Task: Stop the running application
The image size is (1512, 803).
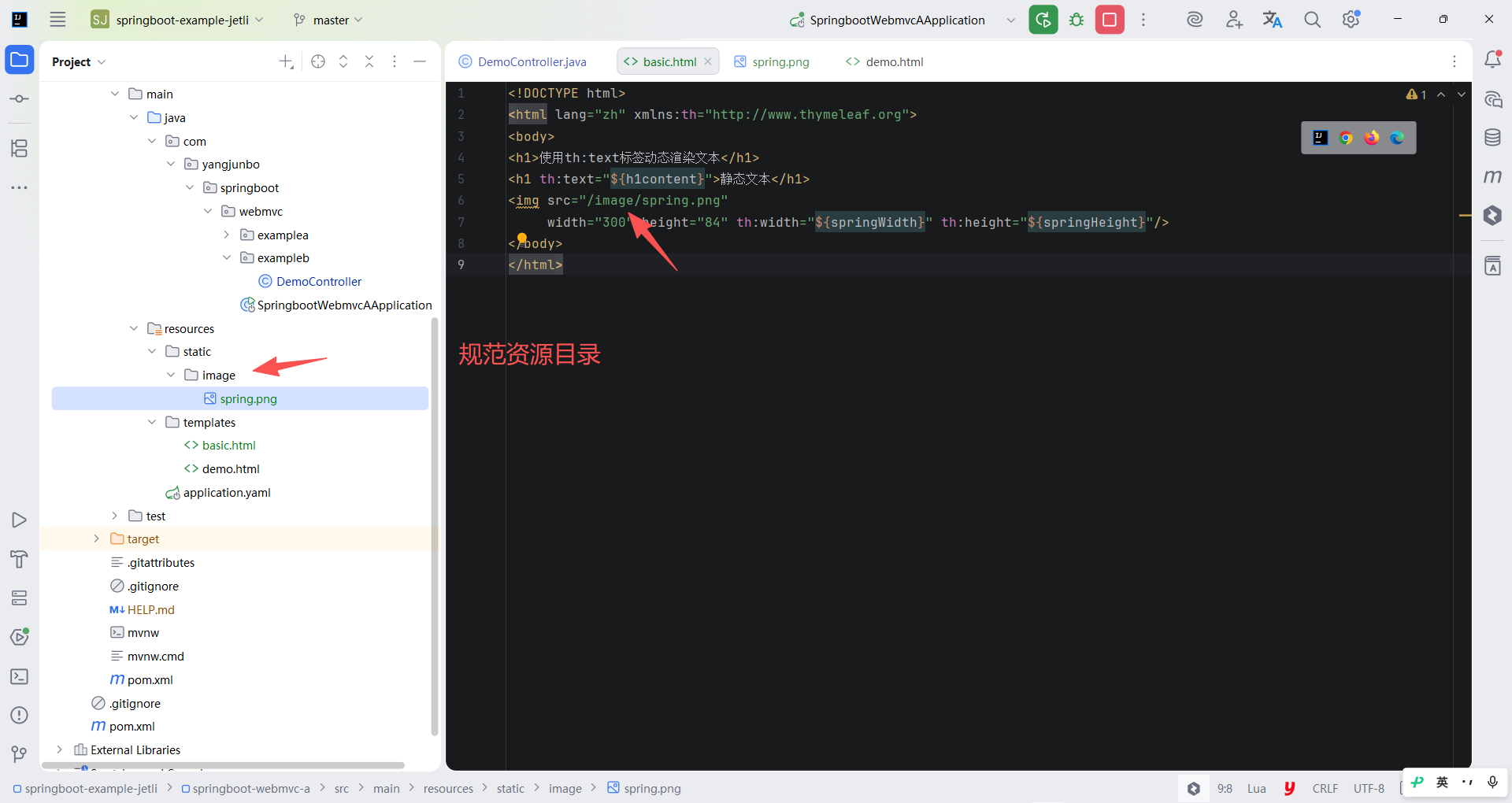Action: coord(1110,20)
